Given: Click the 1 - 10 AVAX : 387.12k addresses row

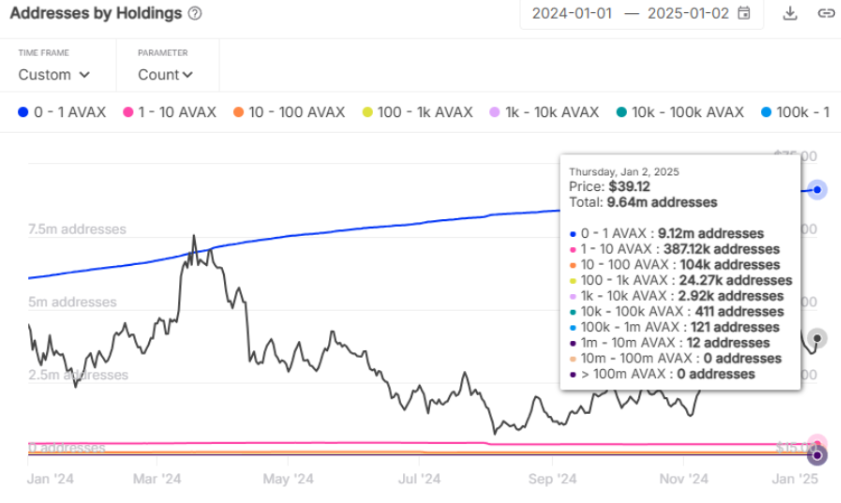Looking at the screenshot, I should pos(674,249).
